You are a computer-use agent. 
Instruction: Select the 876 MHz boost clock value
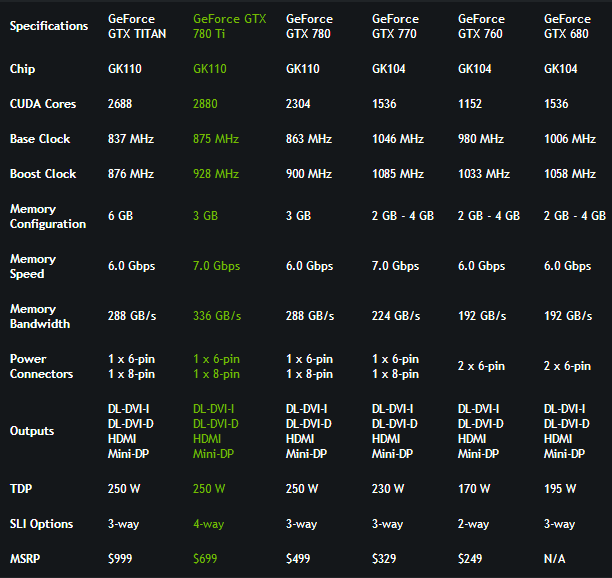point(131,174)
